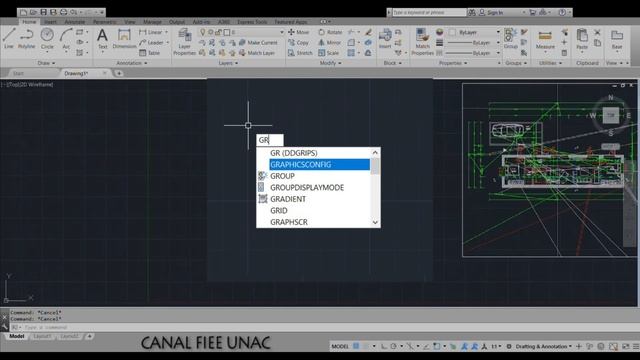Toggle ortho mode in status bar

pyautogui.click(x=384, y=346)
